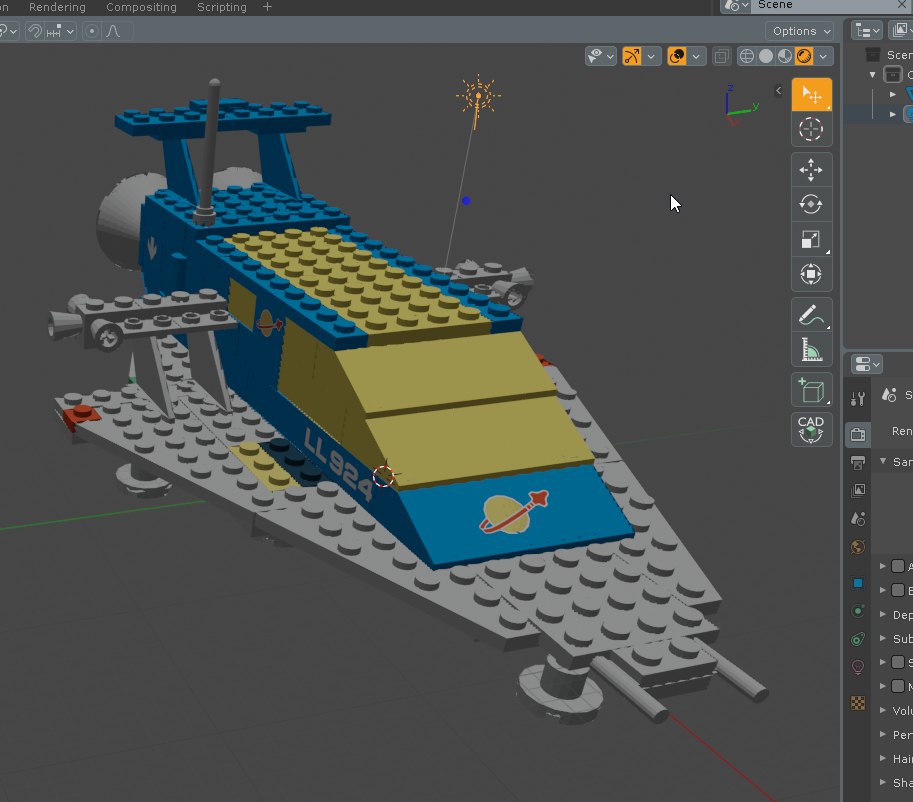Select the Select Box tool
The image size is (913, 802).
811,94
